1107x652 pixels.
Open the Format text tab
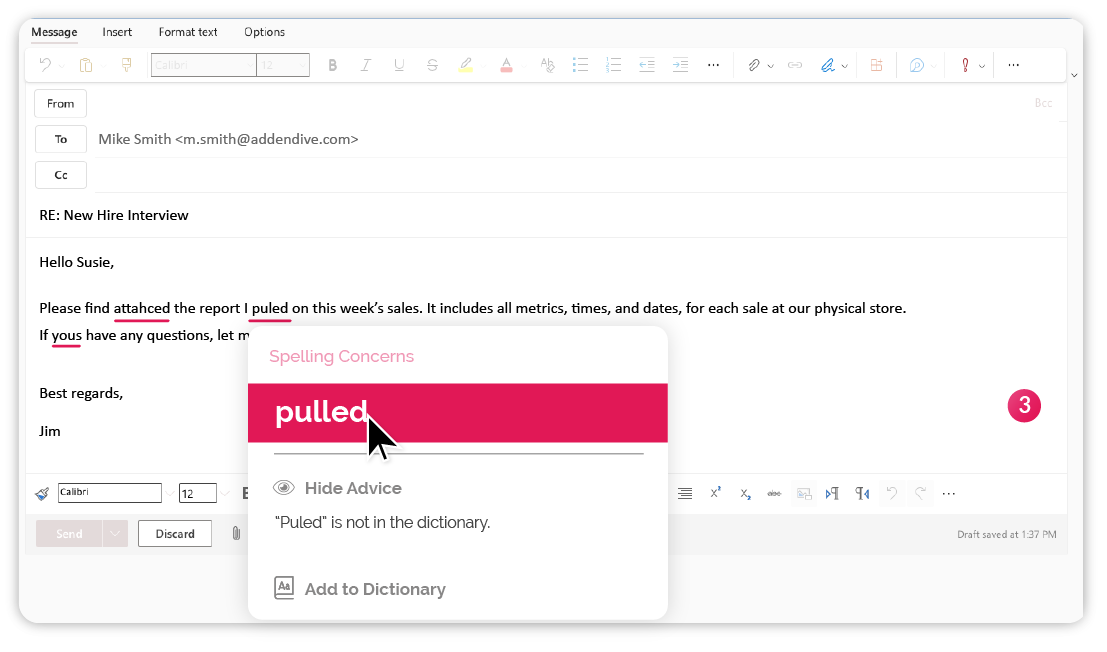(188, 32)
